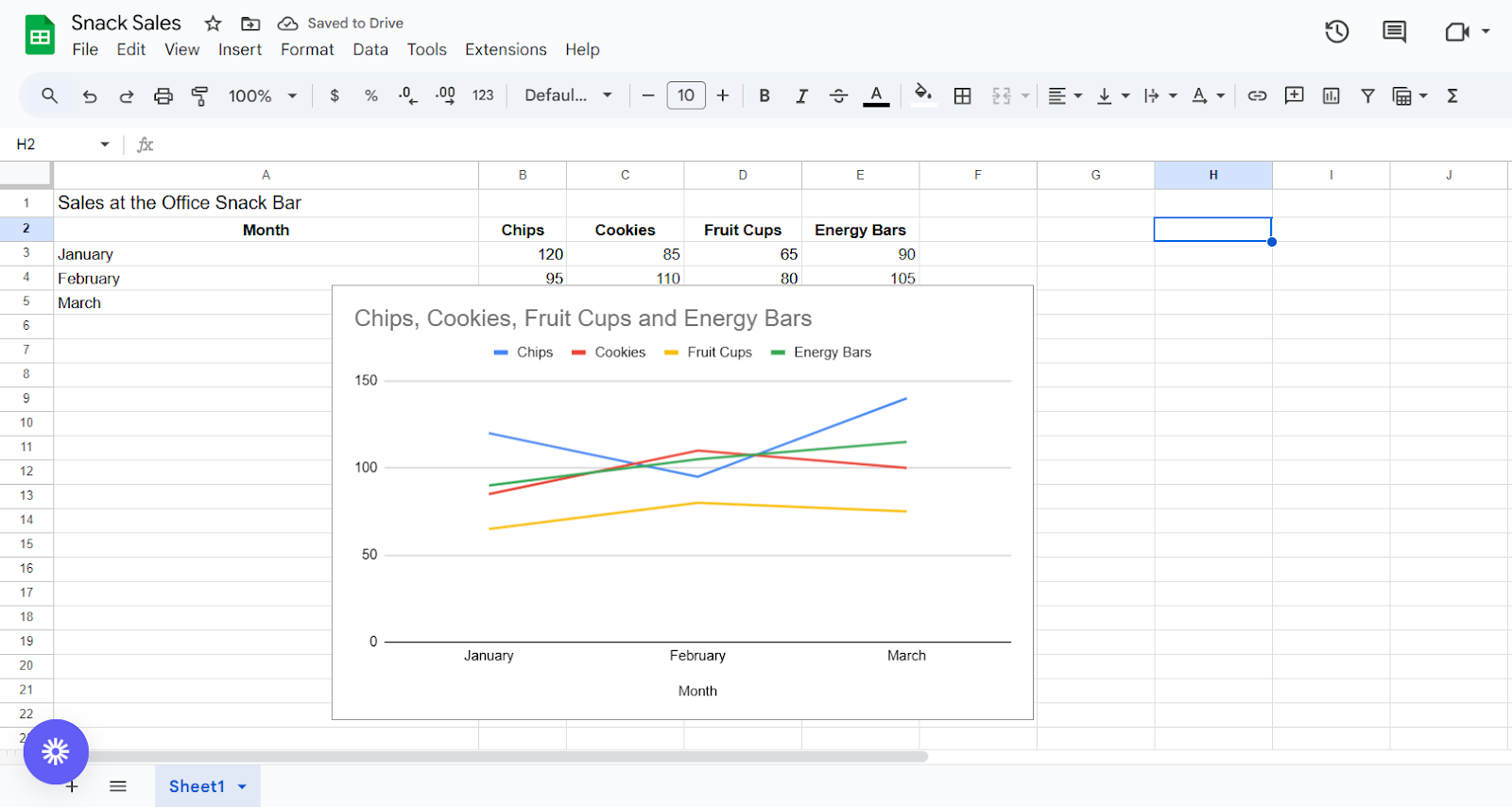Click the Redo arrow icon
This screenshot has width=1512, height=808.
[x=126, y=95]
